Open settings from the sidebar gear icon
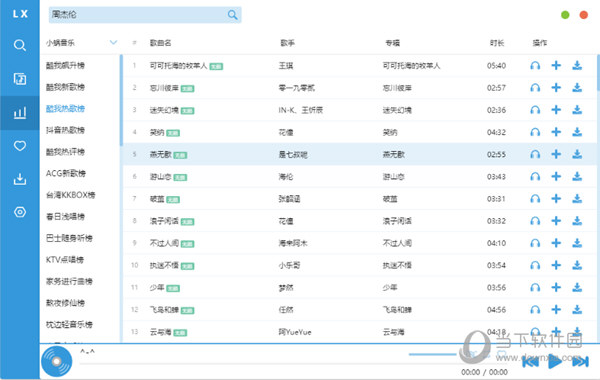This screenshot has width=600, height=380. 20,212
